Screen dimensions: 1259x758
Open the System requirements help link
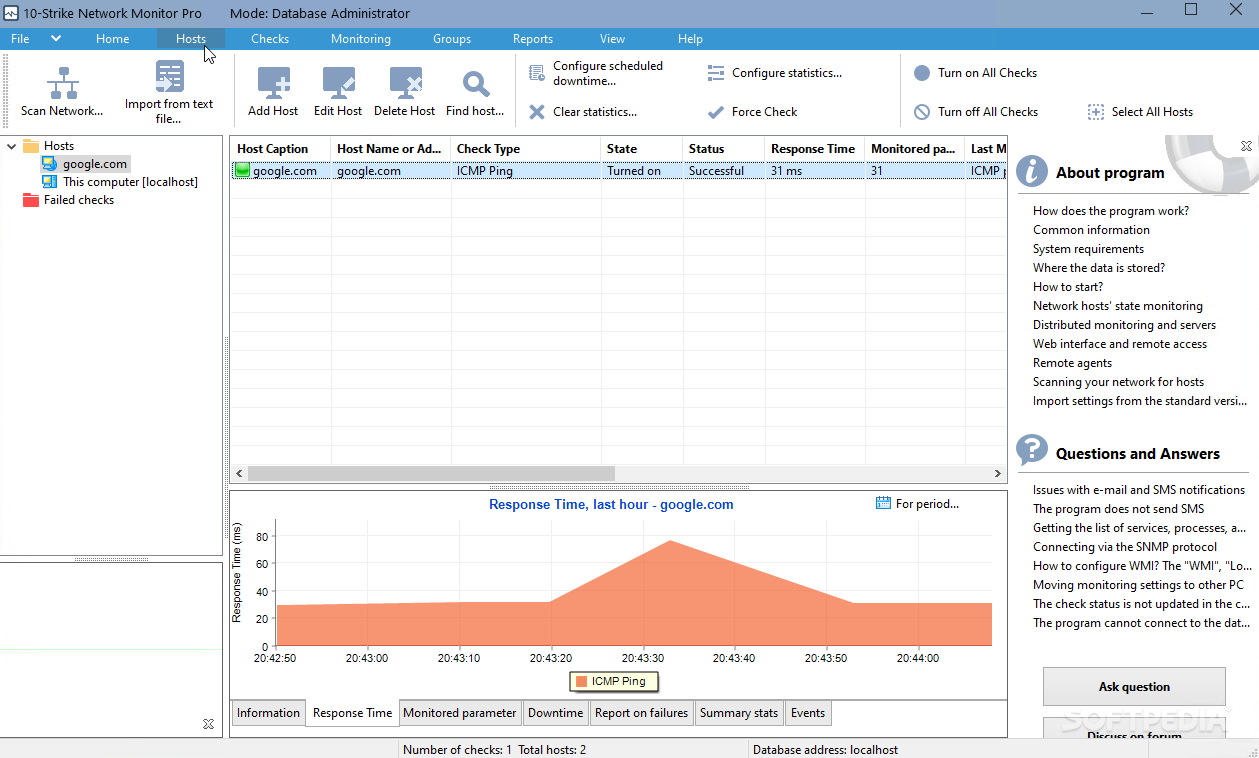(1088, 249)
